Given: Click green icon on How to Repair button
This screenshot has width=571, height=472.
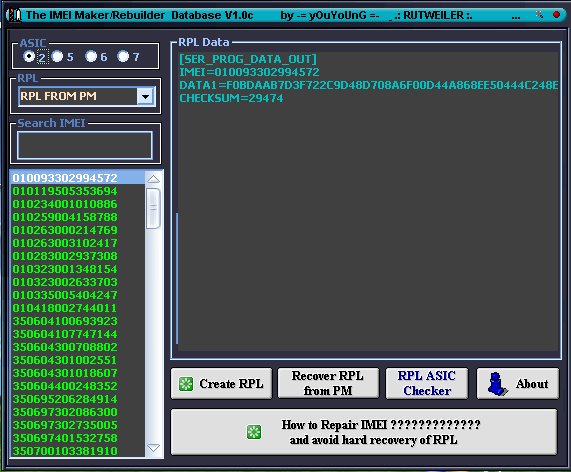Looking at the screenshot, I should click(254, 432).
